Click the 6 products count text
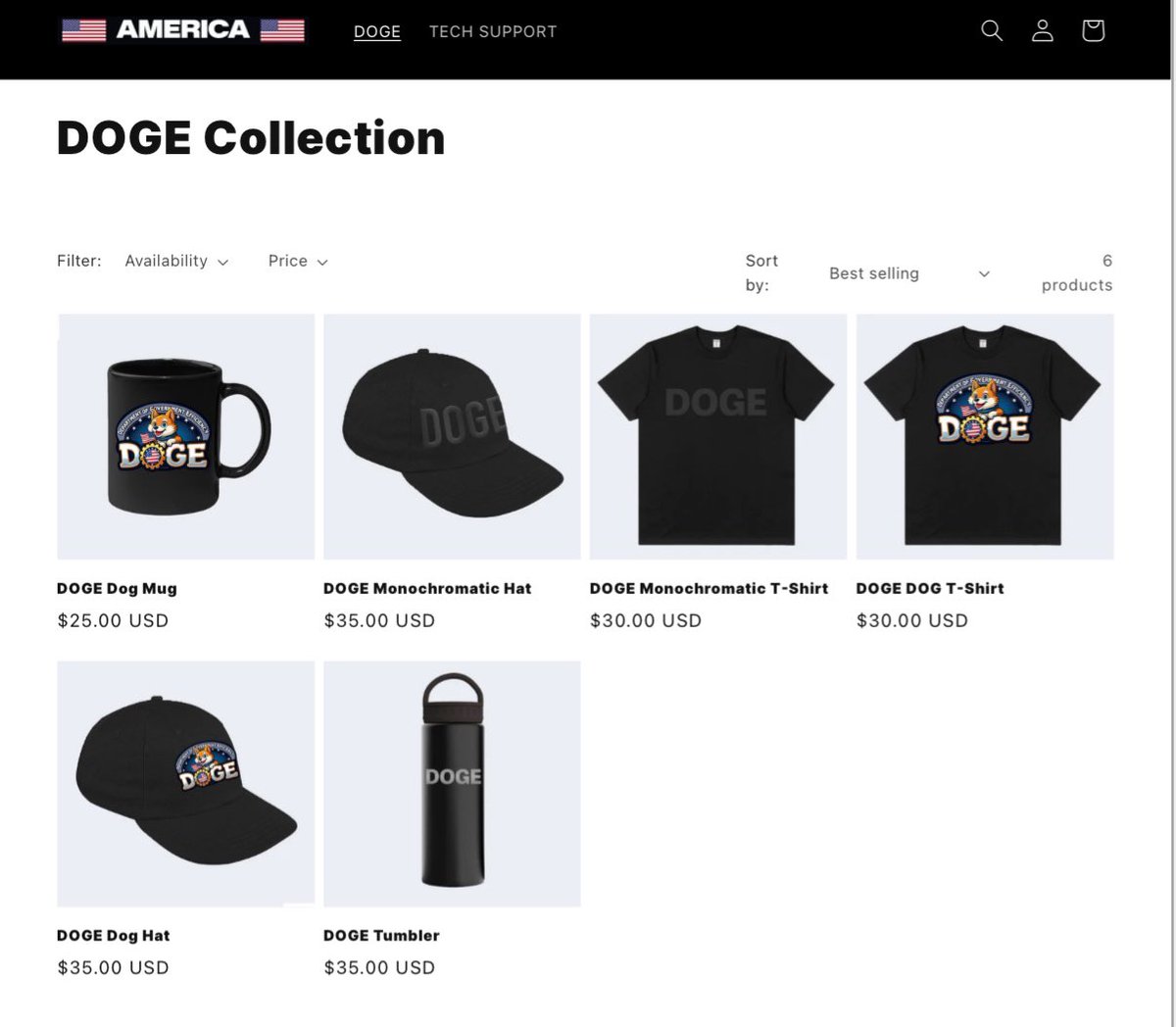 pyautogui.click(x=1077, y=272)
